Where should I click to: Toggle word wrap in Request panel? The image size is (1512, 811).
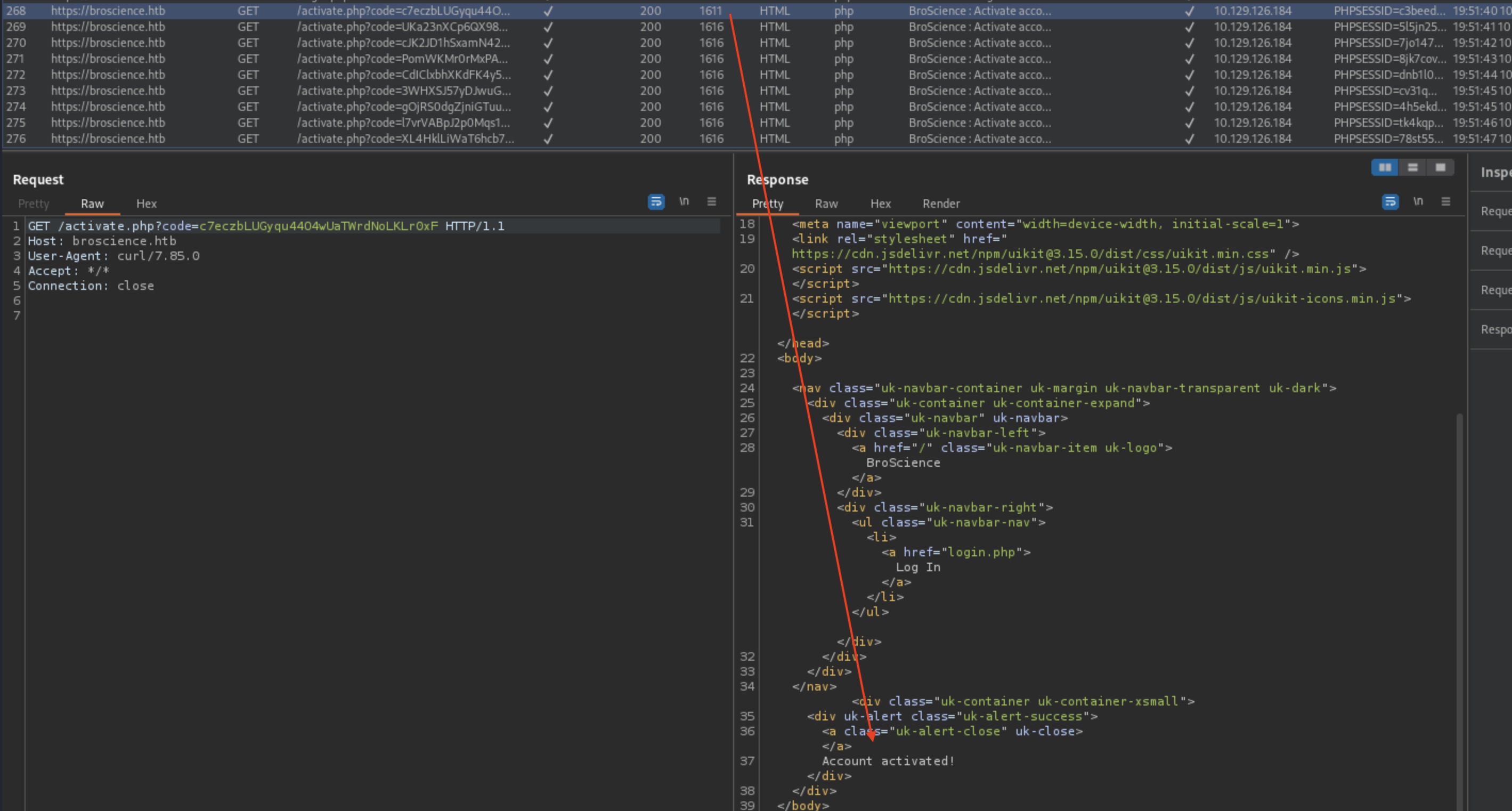click(x=656, y=202)
